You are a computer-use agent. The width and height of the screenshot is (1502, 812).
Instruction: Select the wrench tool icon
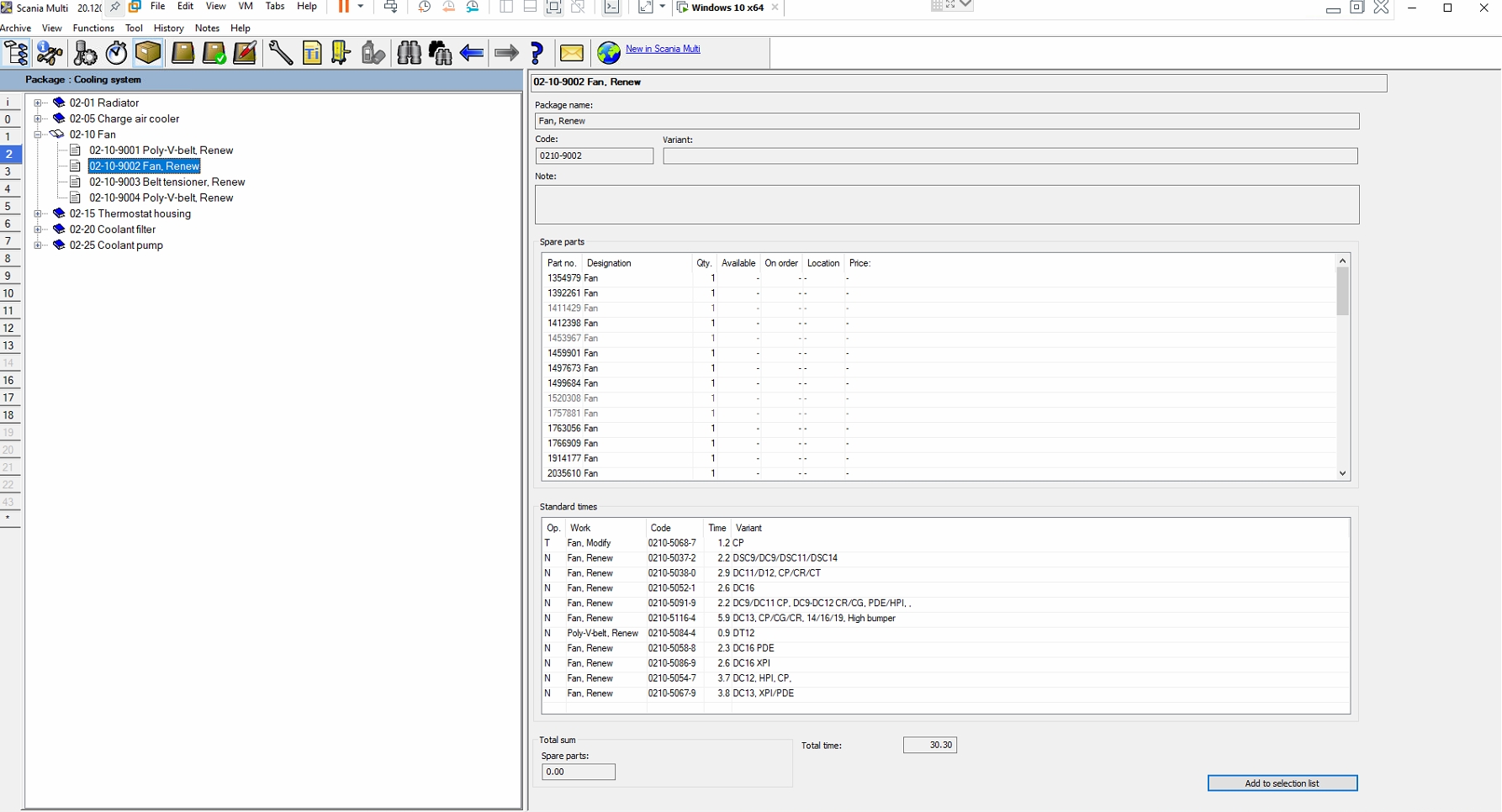tap(280, 53)
